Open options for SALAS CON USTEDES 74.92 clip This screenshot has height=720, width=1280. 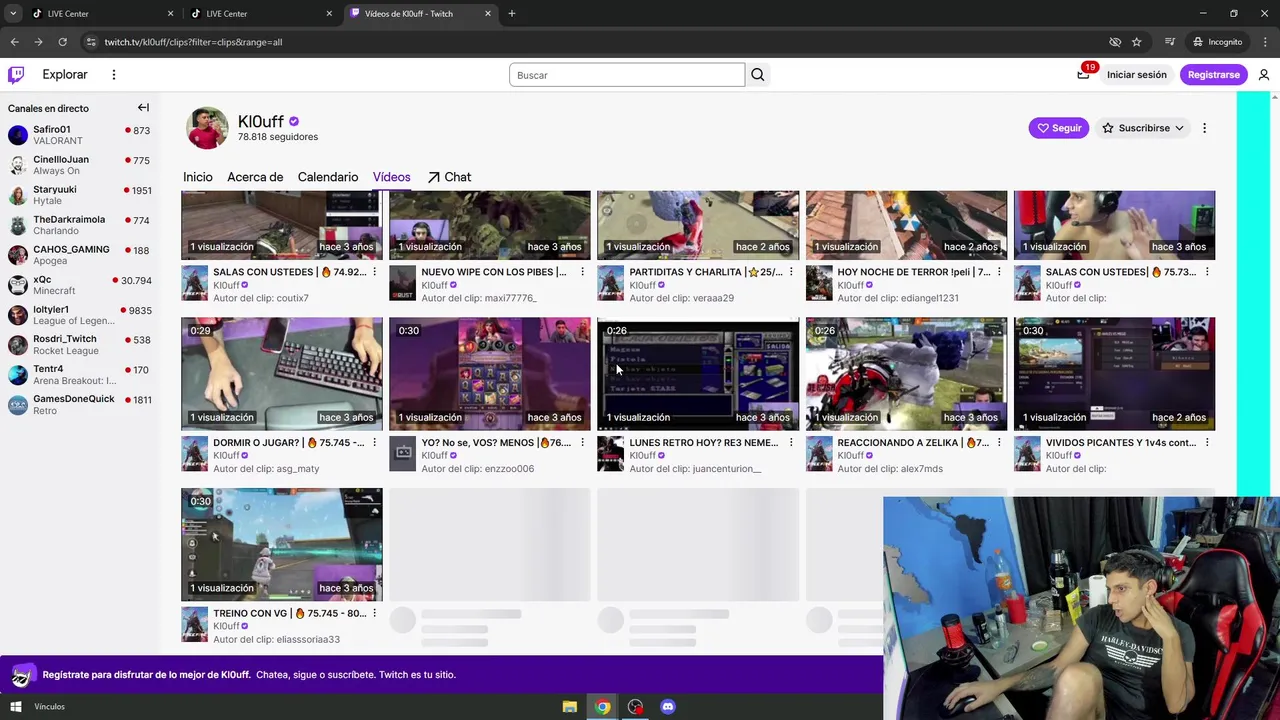point(375,272)
